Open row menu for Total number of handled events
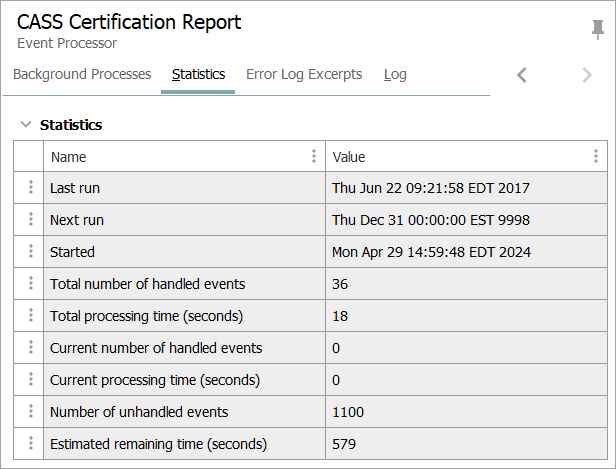The image size is (616, 469). point(30,284)
